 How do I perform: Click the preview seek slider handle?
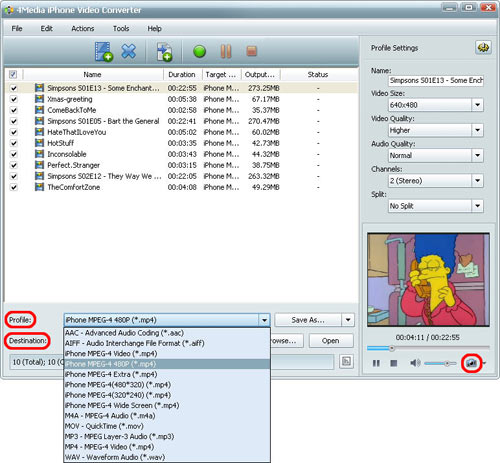pos(392,348)
